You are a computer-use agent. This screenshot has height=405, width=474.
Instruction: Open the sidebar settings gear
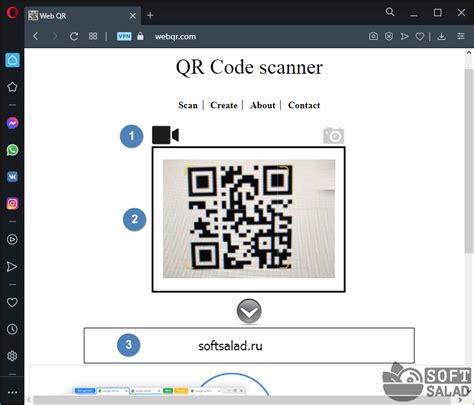(x=12, y=356)
